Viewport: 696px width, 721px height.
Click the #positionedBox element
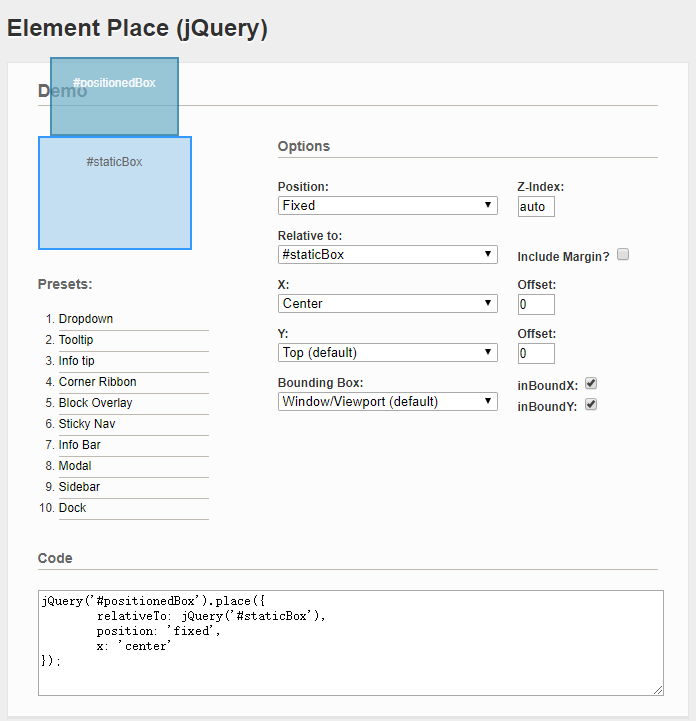click(114, 97)
